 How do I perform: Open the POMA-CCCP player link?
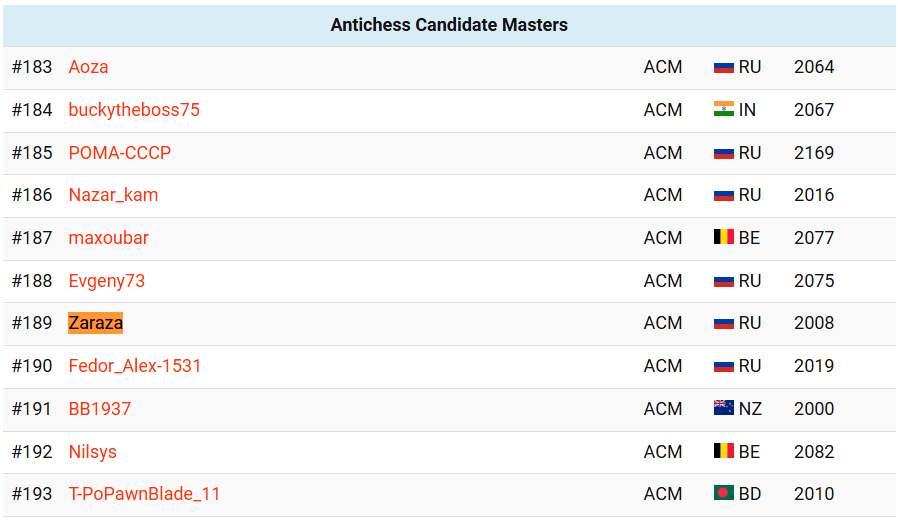[120, 152]
